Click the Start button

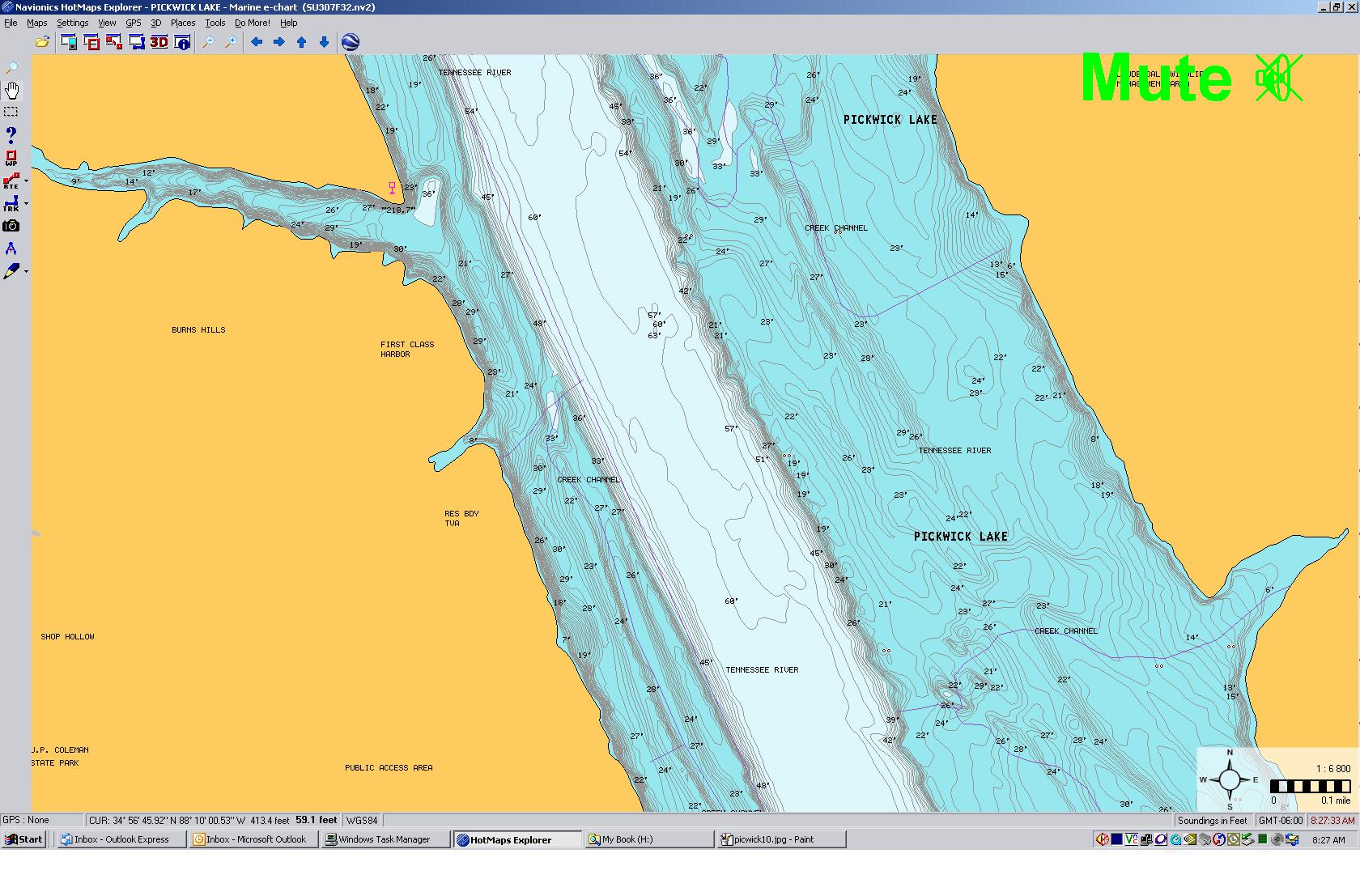23,839
